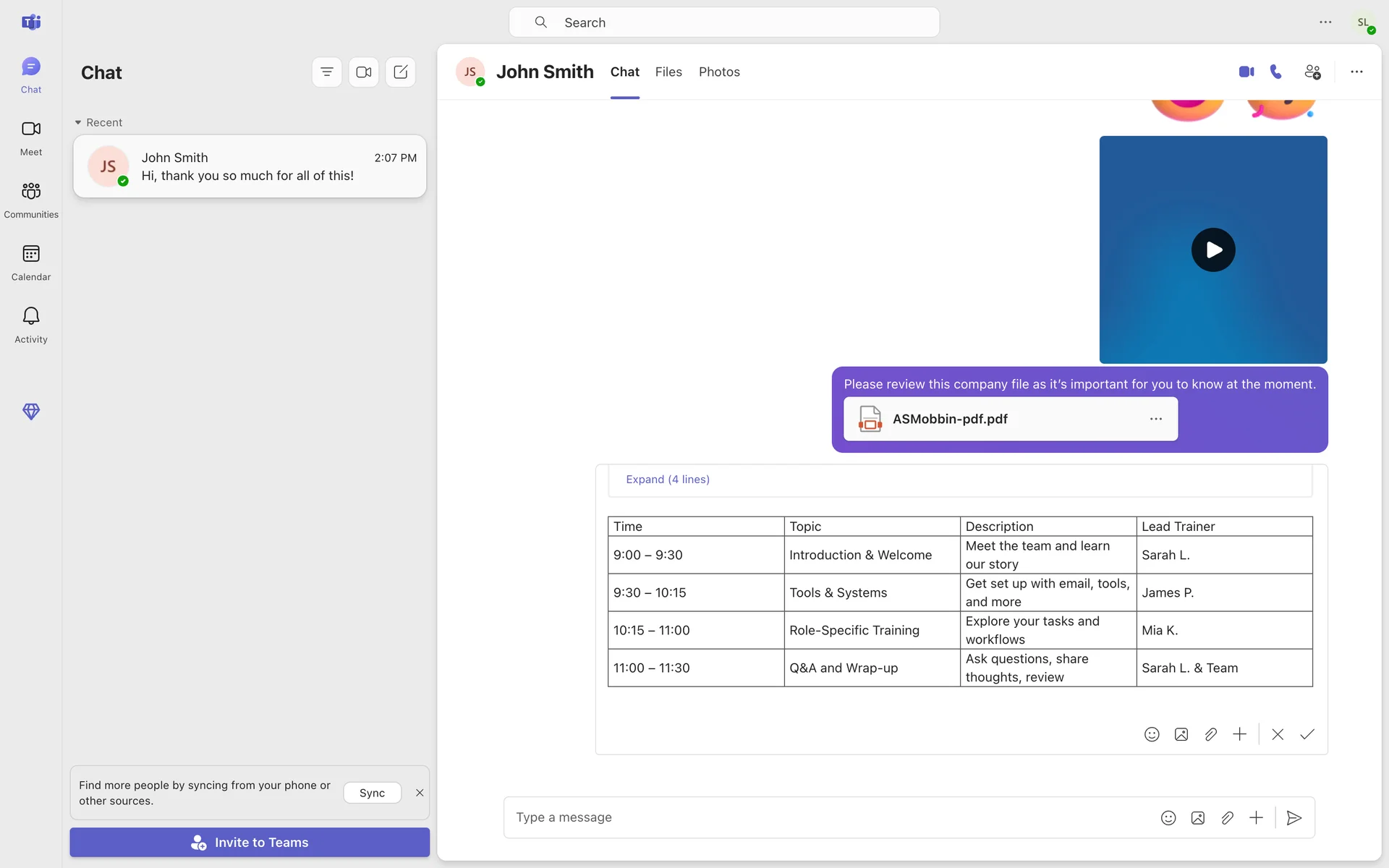The image size is (1389, 868).
Task: Click the add people to chat icon
Action: click(x=1312, y=72)
